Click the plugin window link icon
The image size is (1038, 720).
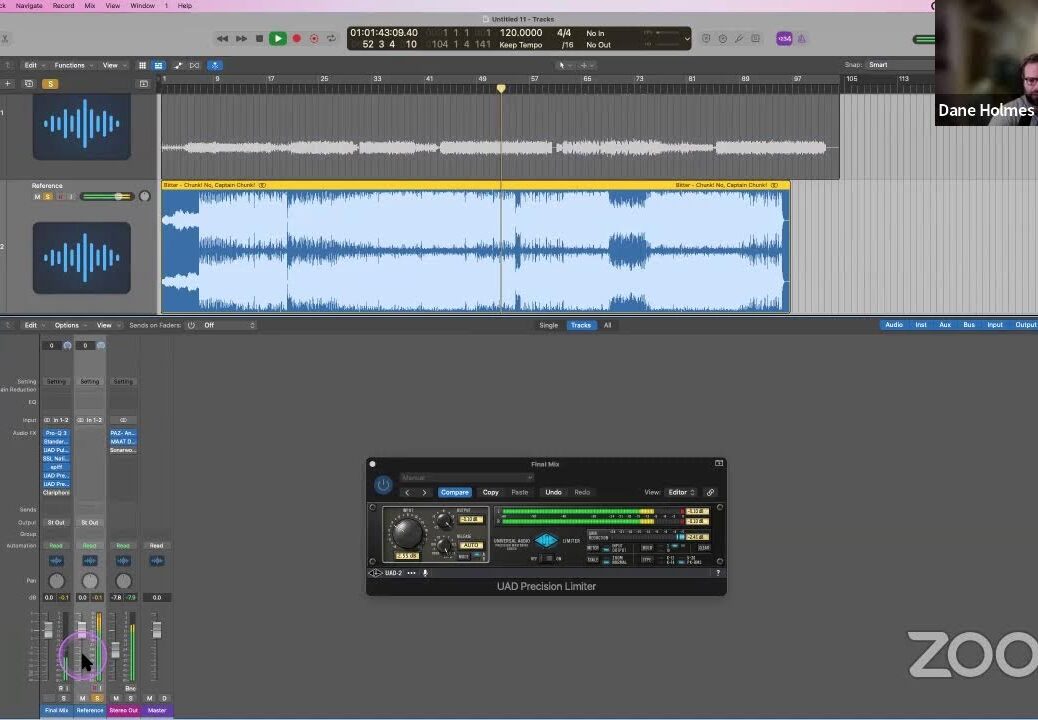(710, 492)
